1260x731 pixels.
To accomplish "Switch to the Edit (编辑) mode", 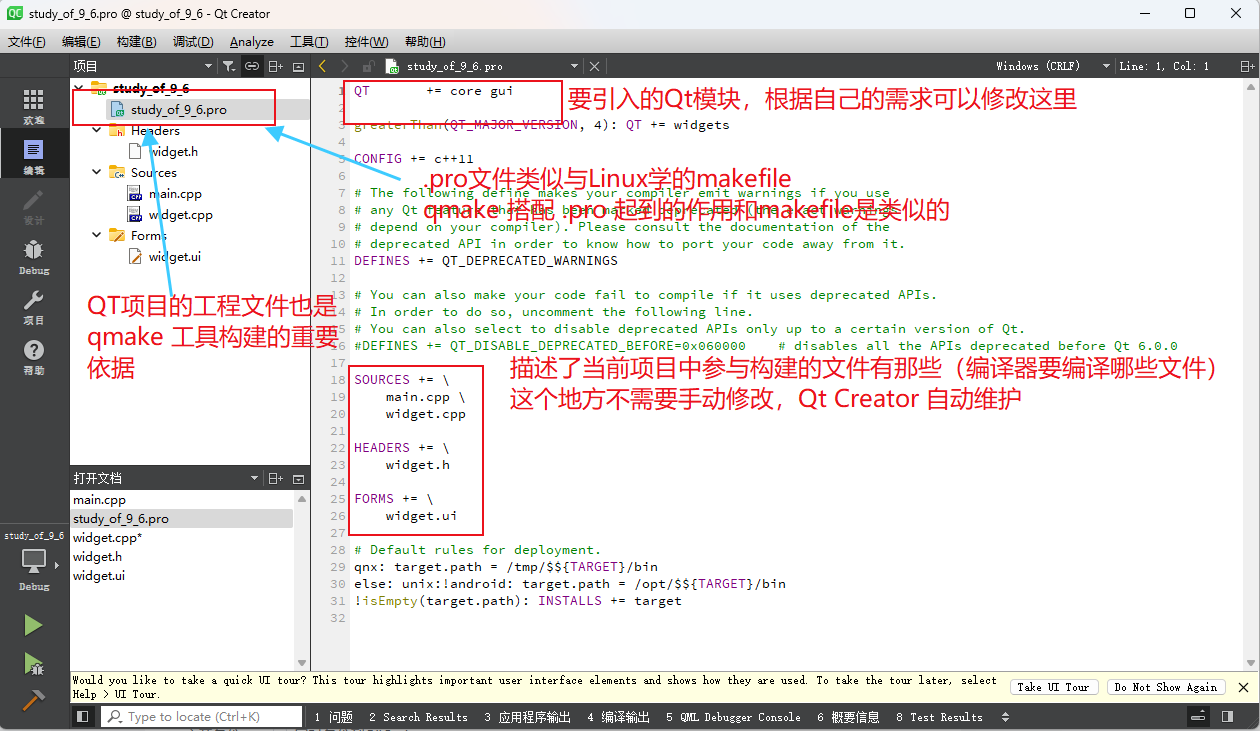I will coord(33,157).
